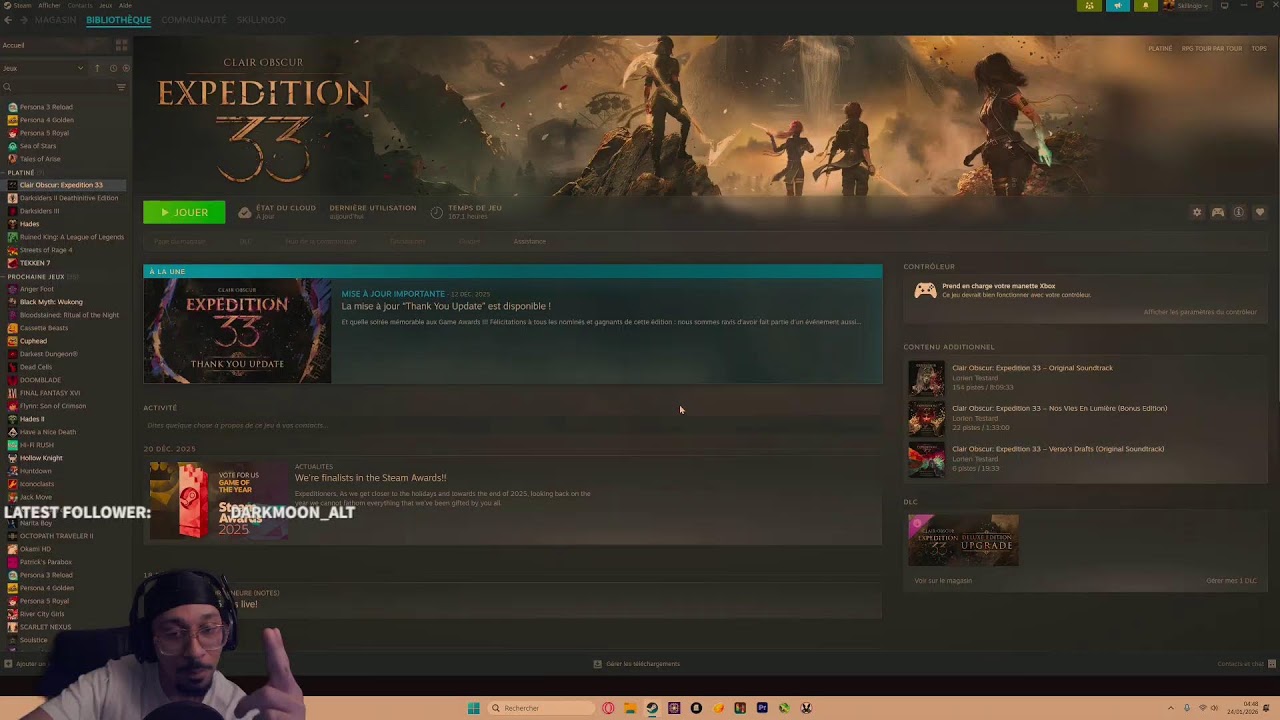Click the green friends icon in top bar
Viewport: 1280px width, 720px height.
[x=1089, y=6]
